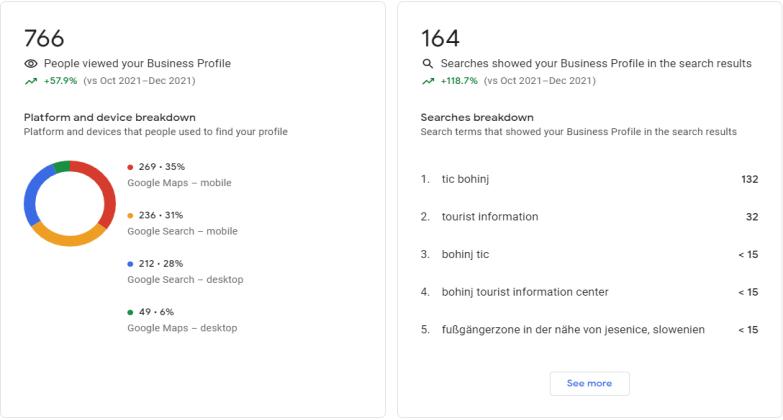The image size is (783, 420).
Task: Click 'Google Search – desktop' legend label
Action: [x=185, y=280]
